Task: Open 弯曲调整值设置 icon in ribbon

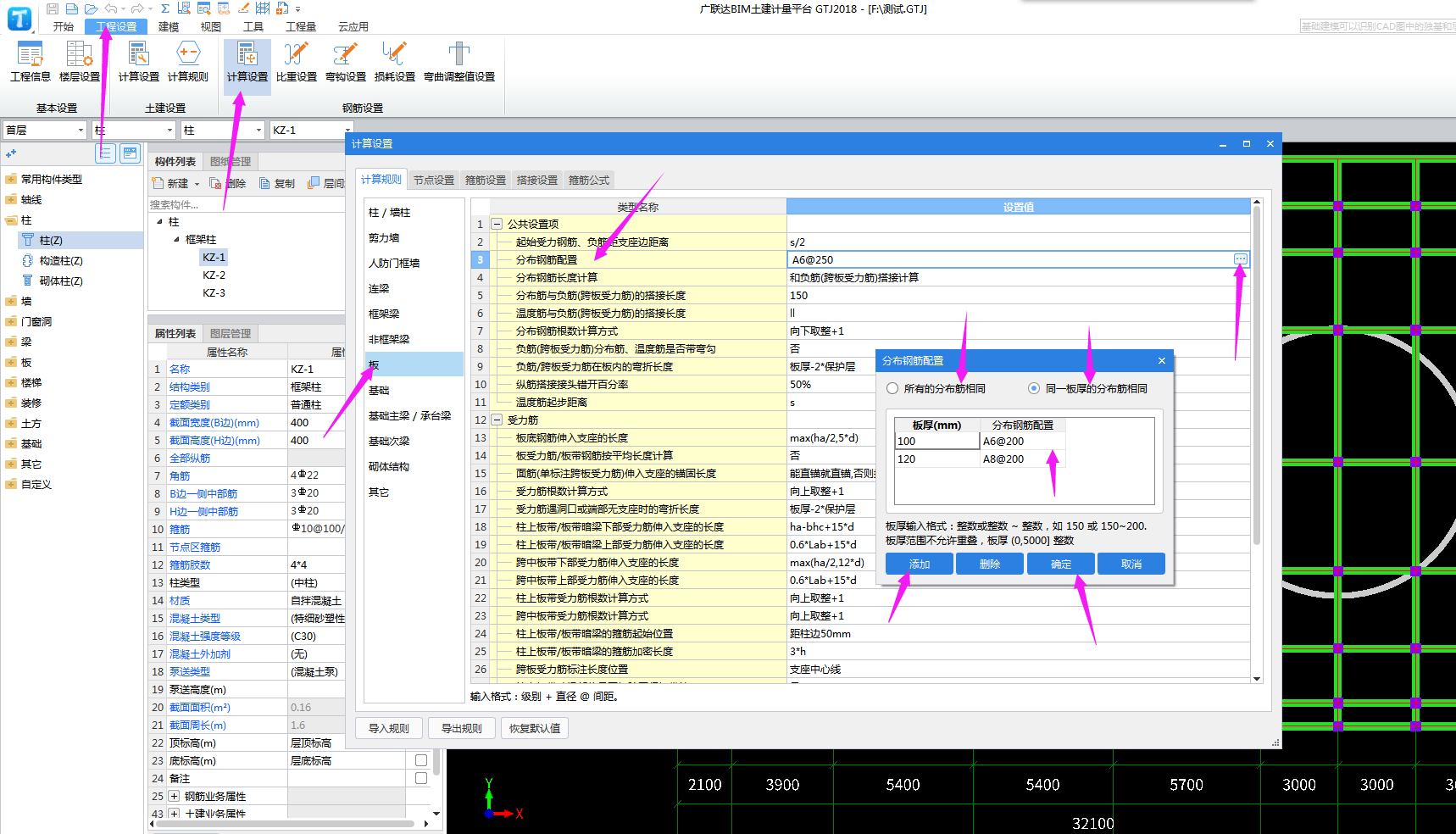Action: tap(459, 62)
